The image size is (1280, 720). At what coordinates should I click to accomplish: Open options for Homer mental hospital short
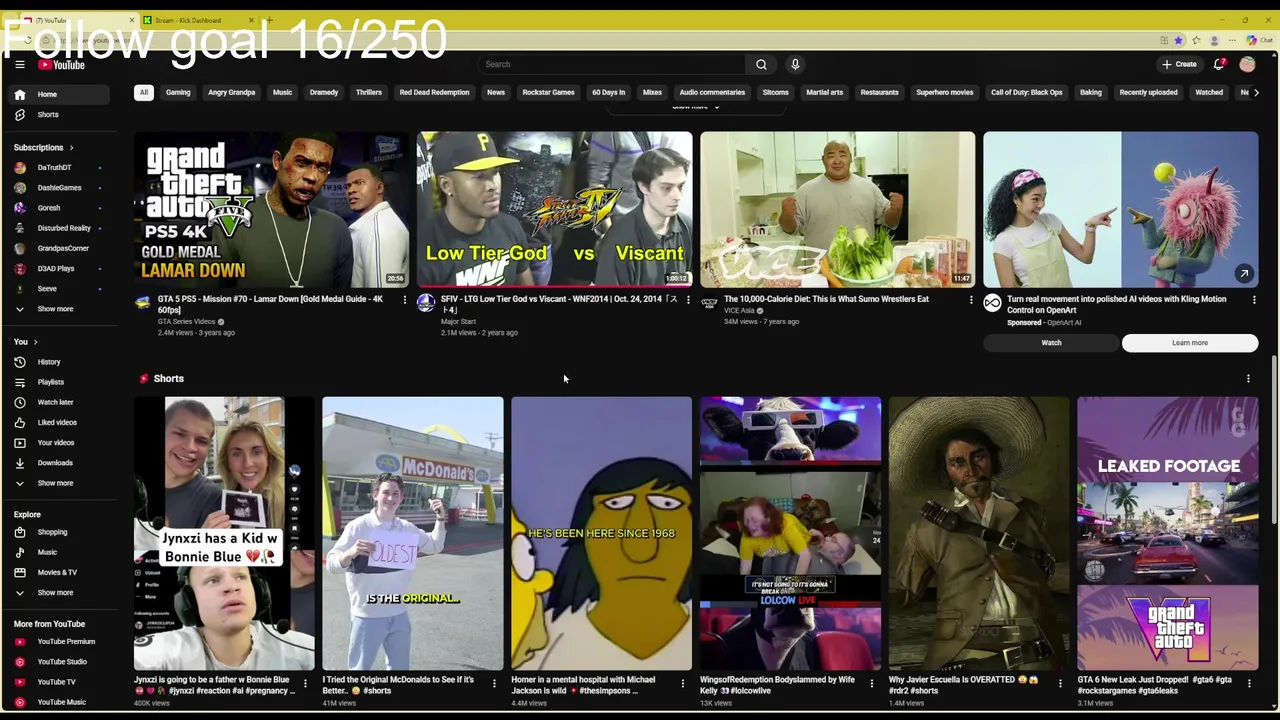coord(682,684)
